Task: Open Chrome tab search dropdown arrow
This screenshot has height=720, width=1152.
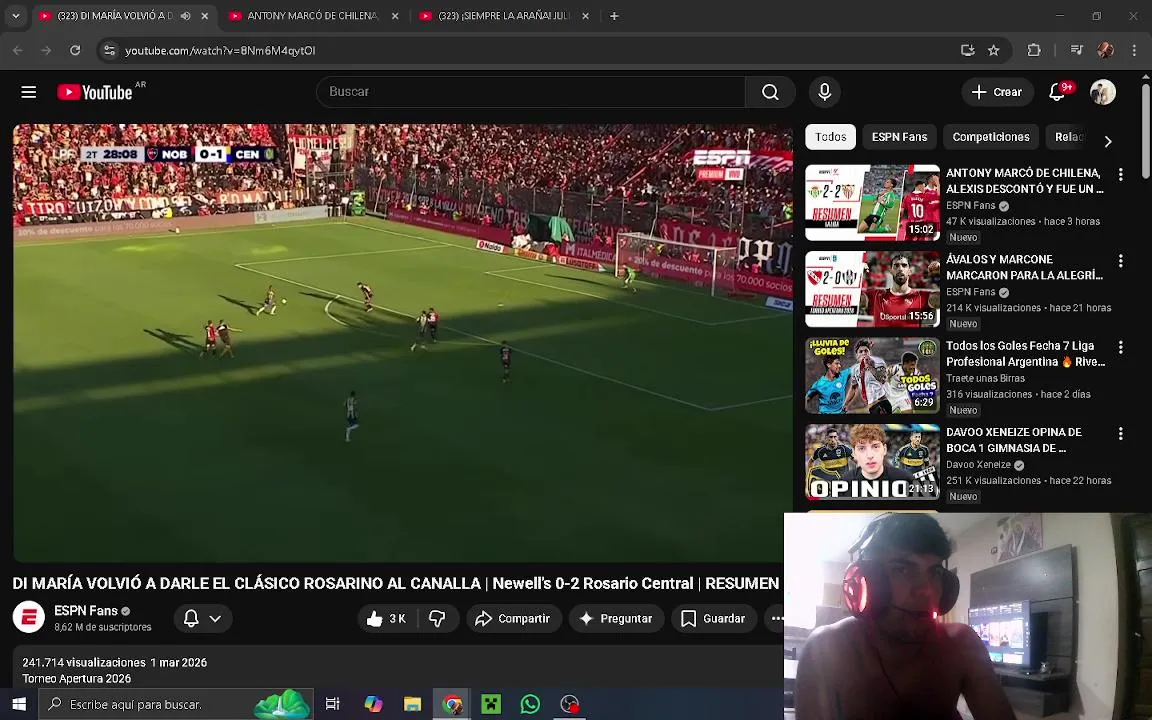Action: (x=15, y=15)
